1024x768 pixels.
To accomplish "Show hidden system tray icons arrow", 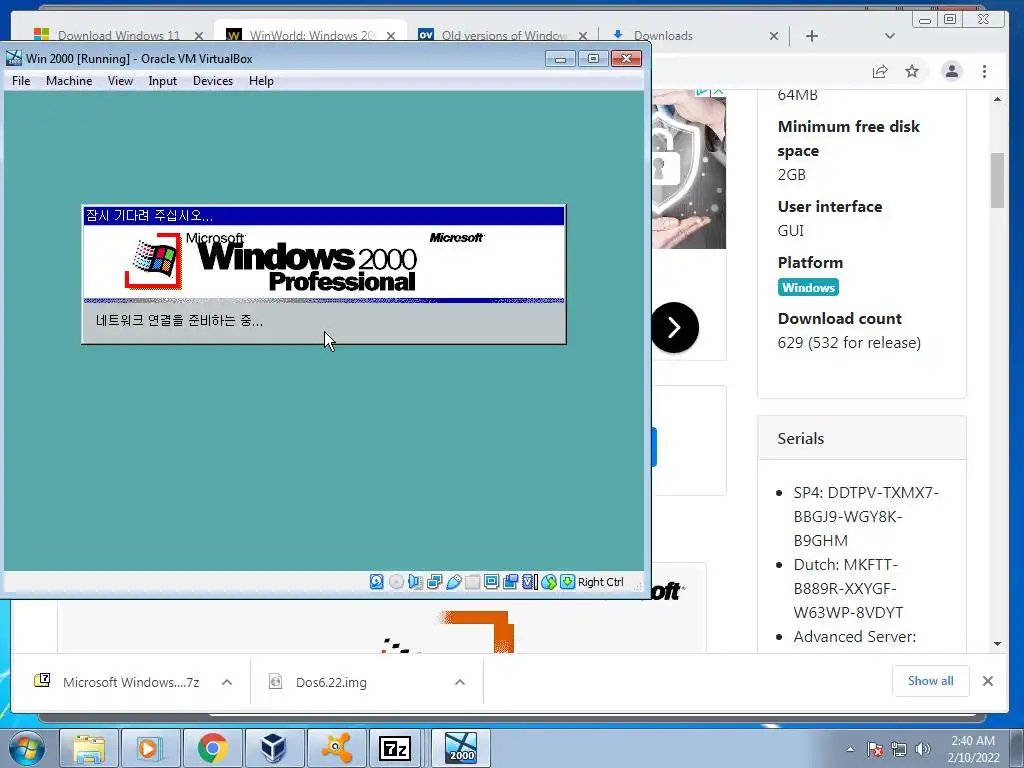I will pyautogui.click(x=850, y=749).
